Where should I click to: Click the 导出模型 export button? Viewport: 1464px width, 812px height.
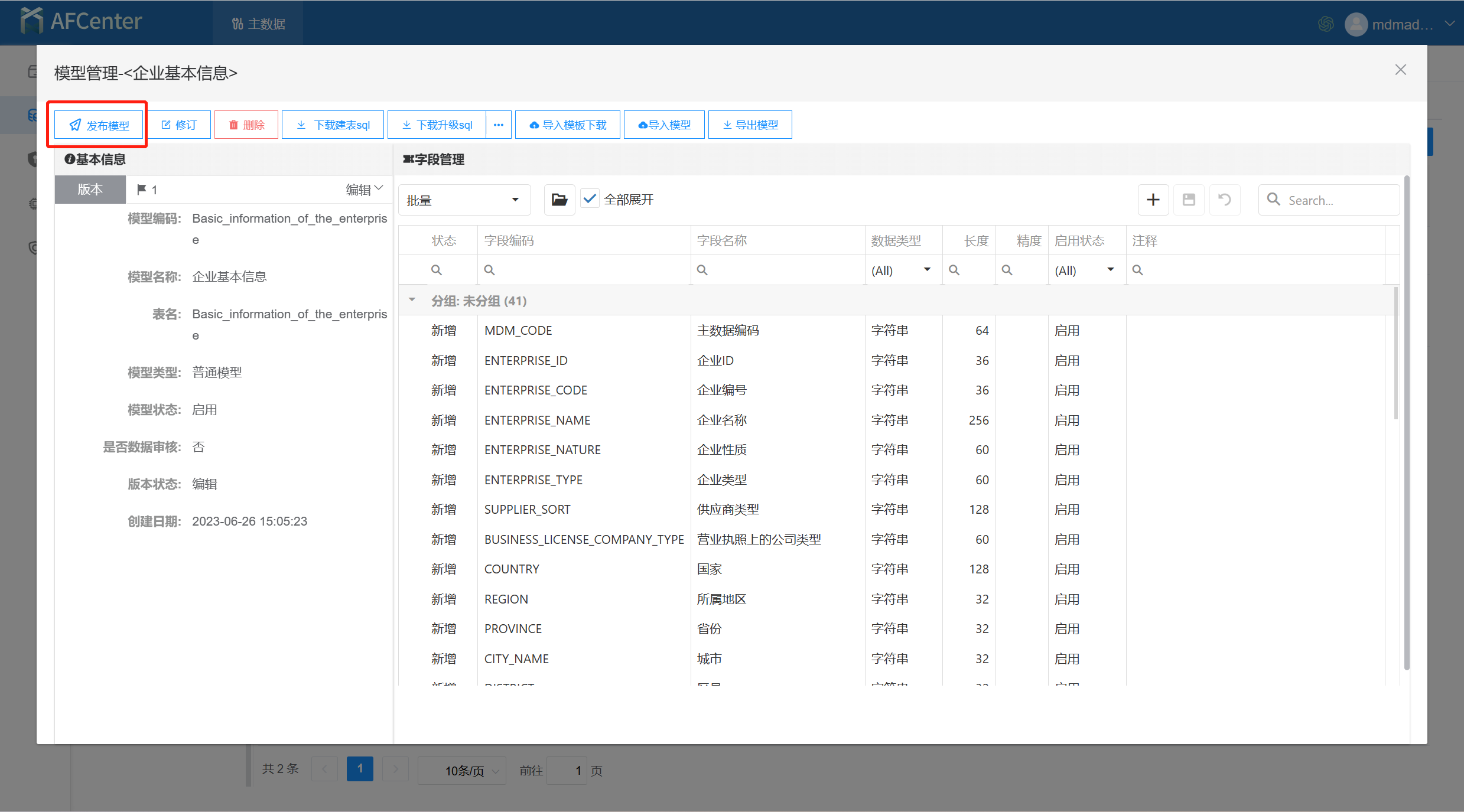[750, 125]
